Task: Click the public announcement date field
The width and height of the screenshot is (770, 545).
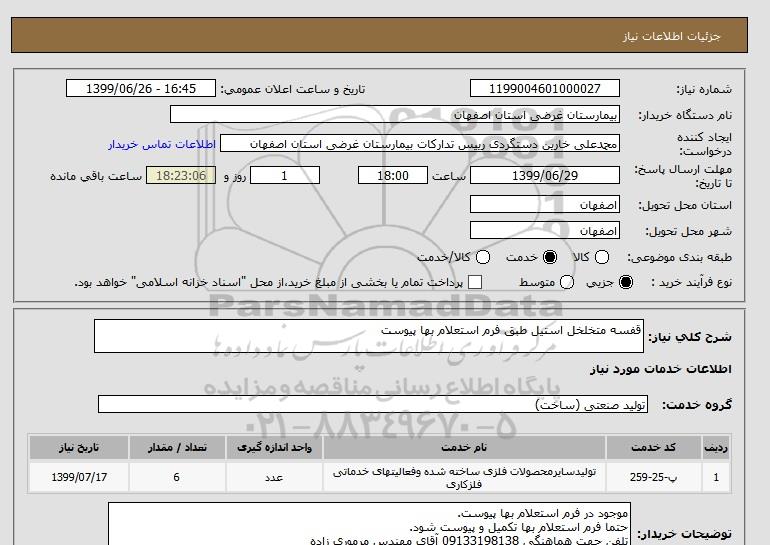Action: [x=141, y=88]
